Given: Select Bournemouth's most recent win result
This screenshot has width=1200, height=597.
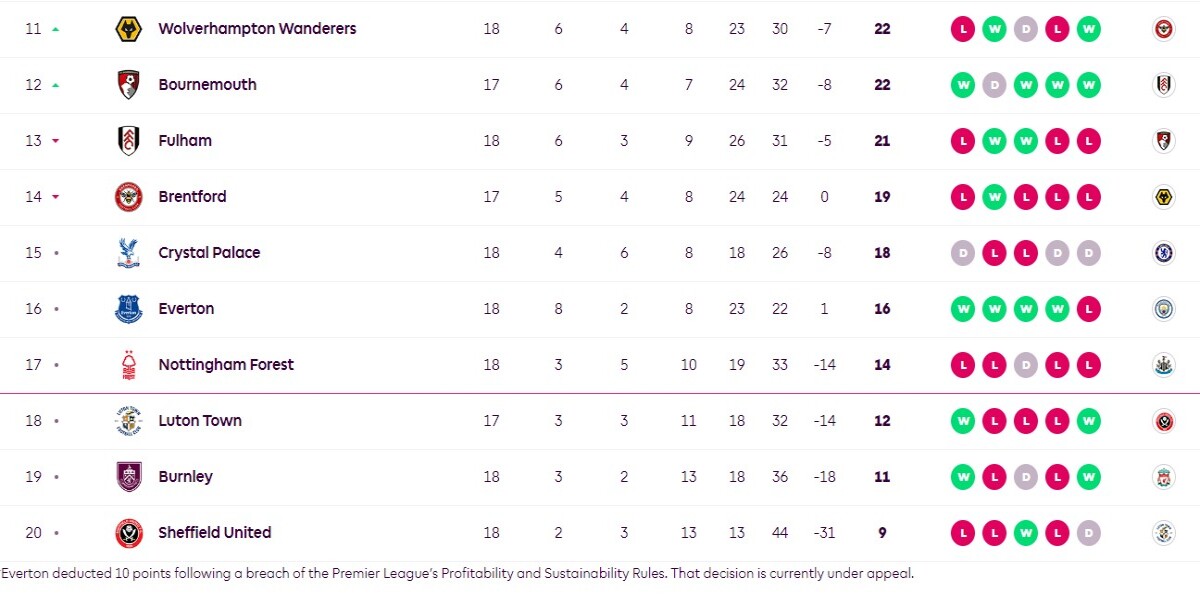Looking at the screenshot, I should pyautogui.click(x=1088, y=85).
